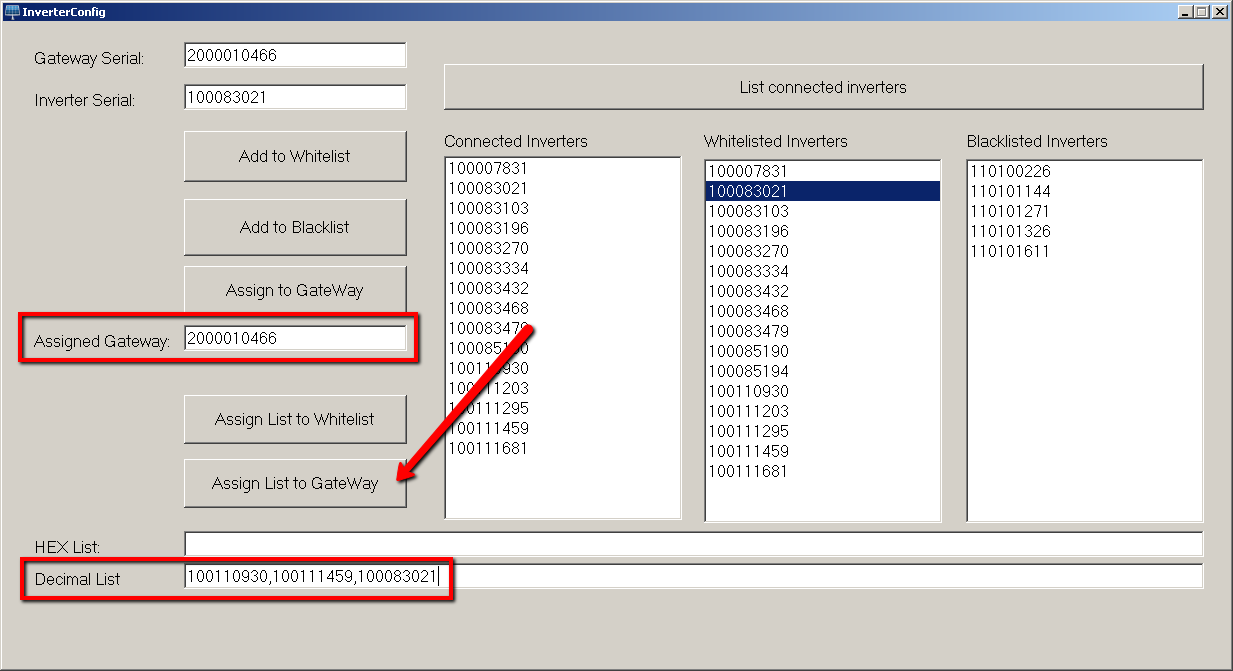Image resolution: width=1233 pixels, height=671 pixels.
Task: Click the Assign List to Whitelist button
Action: (x=295, y=419)
